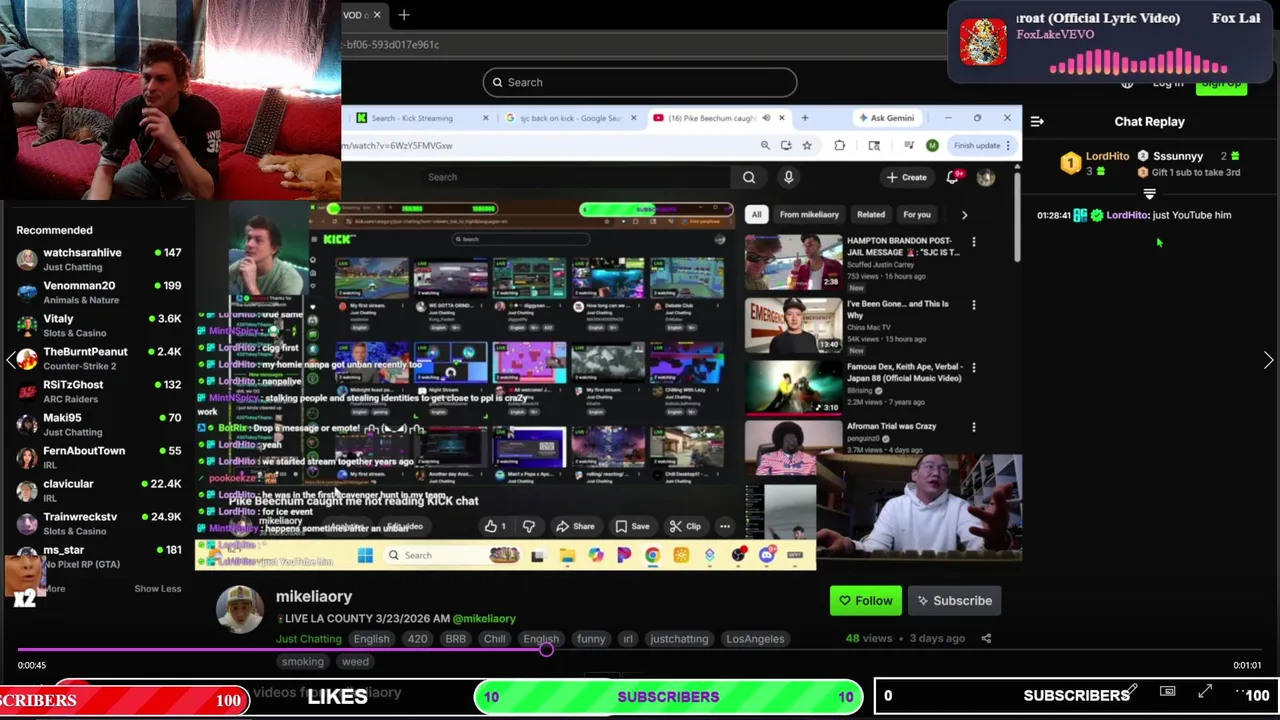This screenshot has height=720, width=1280.
Task: Open Discord icon in the inner taskbar
Action: [x=767, y=555]
